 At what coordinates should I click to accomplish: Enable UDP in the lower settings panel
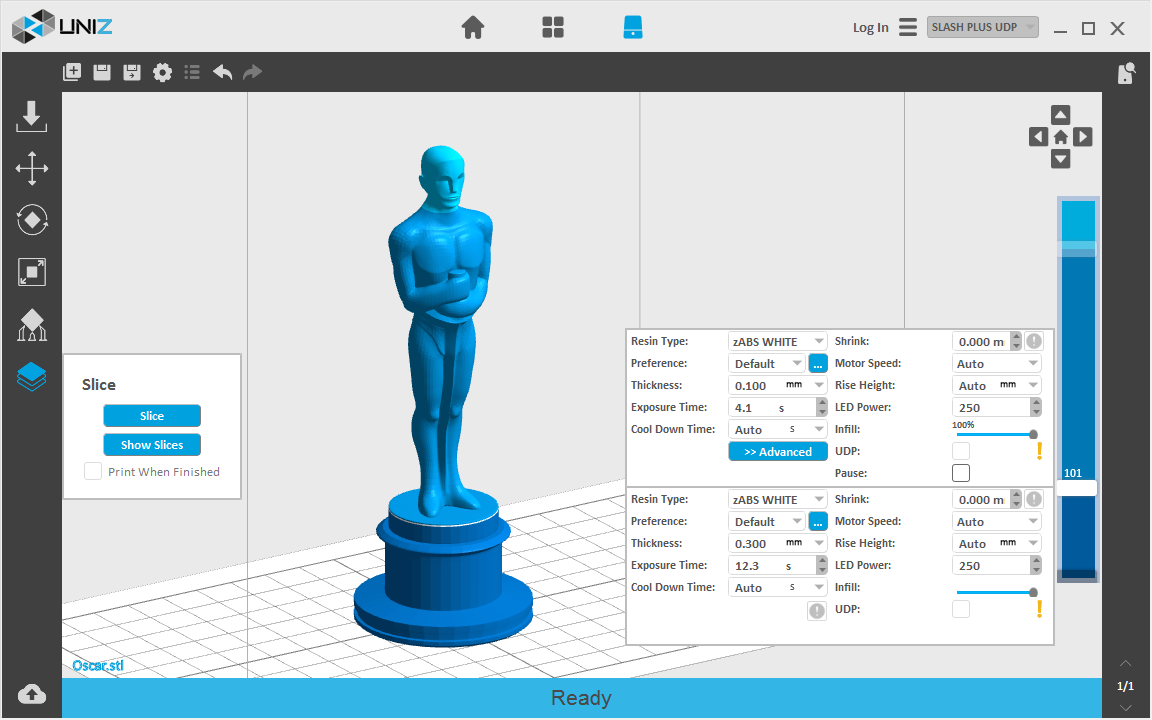coord(961,609)
